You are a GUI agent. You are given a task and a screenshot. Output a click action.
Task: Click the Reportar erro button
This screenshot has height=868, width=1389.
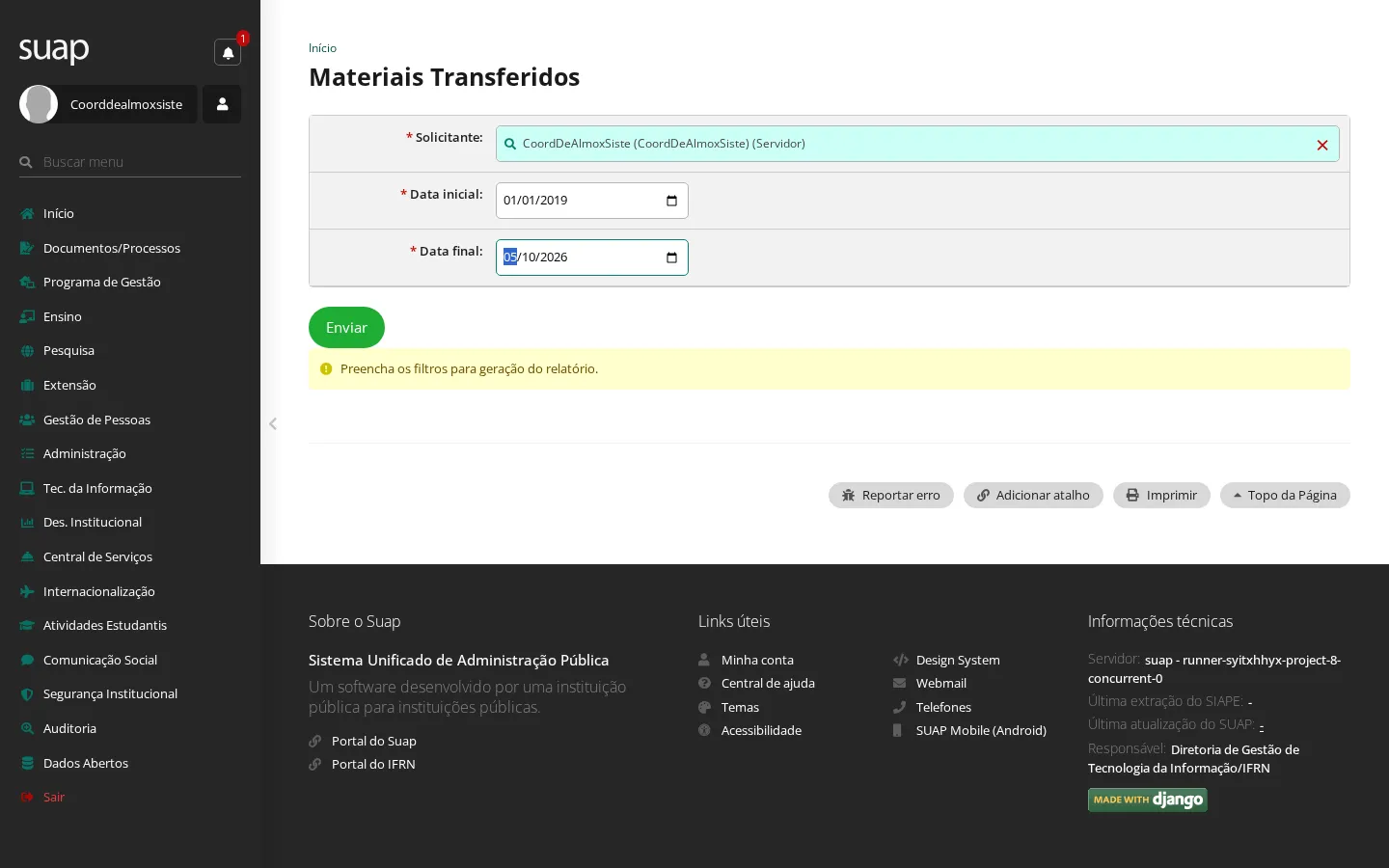click(891, 496)
